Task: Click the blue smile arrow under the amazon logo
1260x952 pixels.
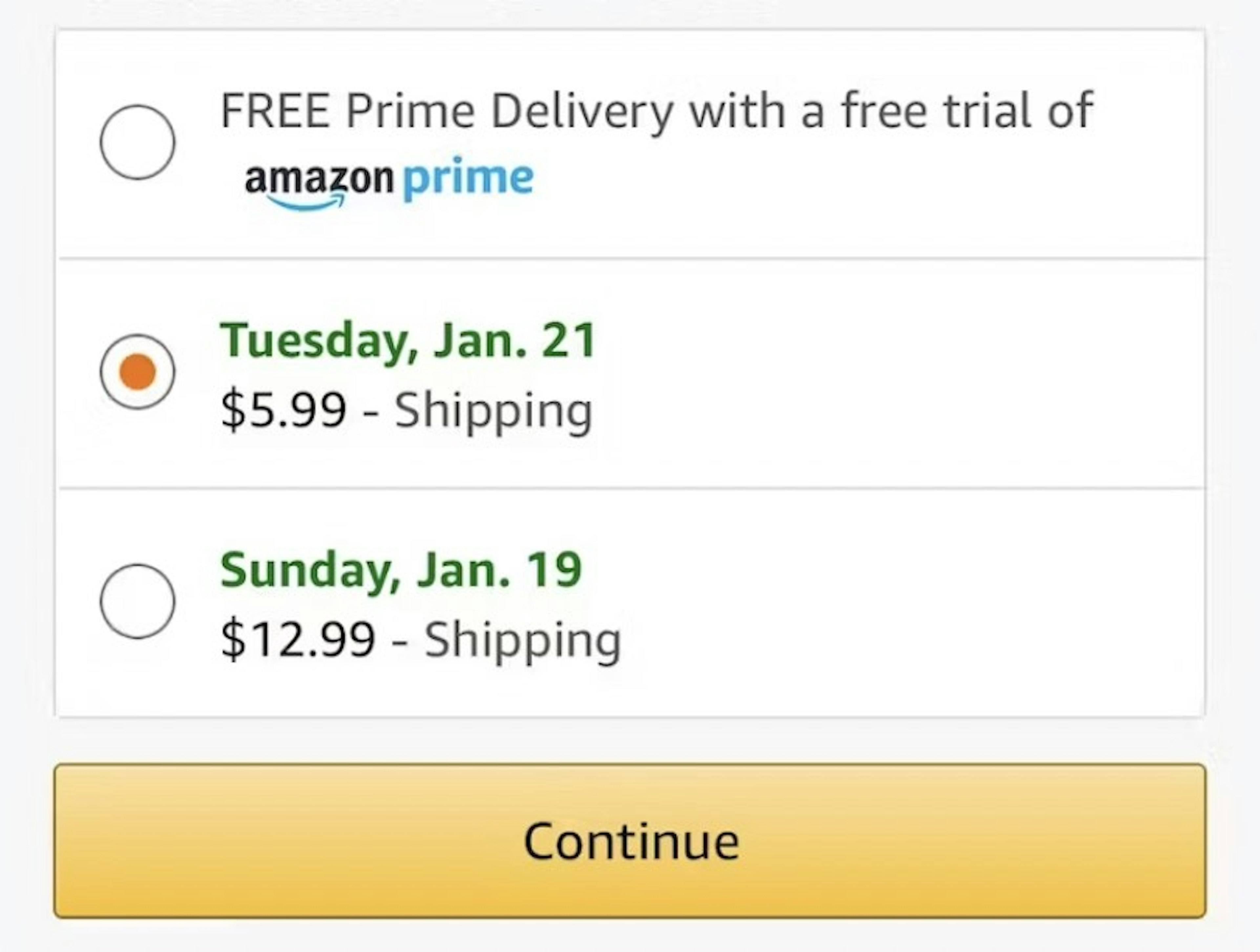Action: pyautogui.click(x=305, y=202)
